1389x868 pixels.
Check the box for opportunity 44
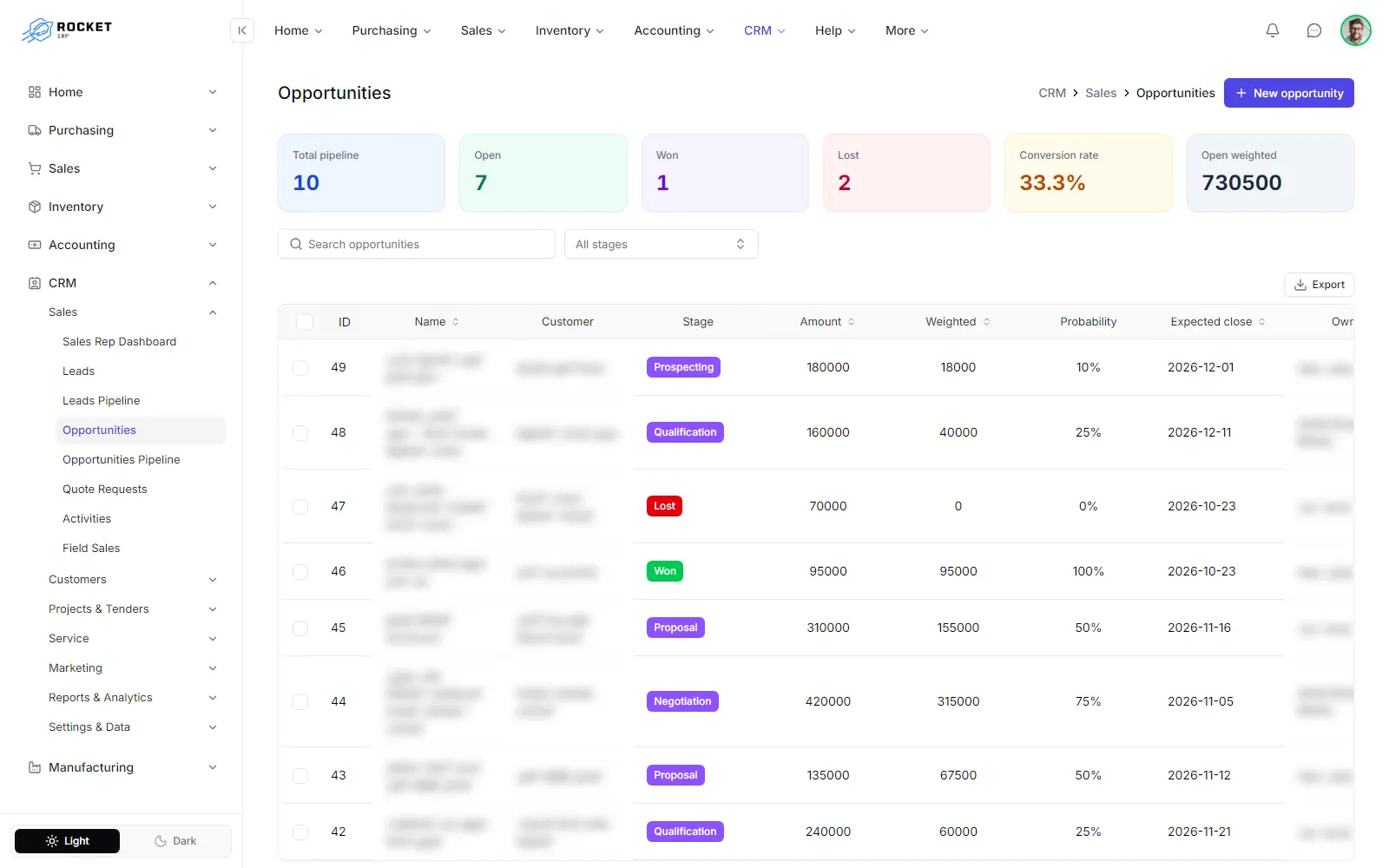click(x=300, y=702)
